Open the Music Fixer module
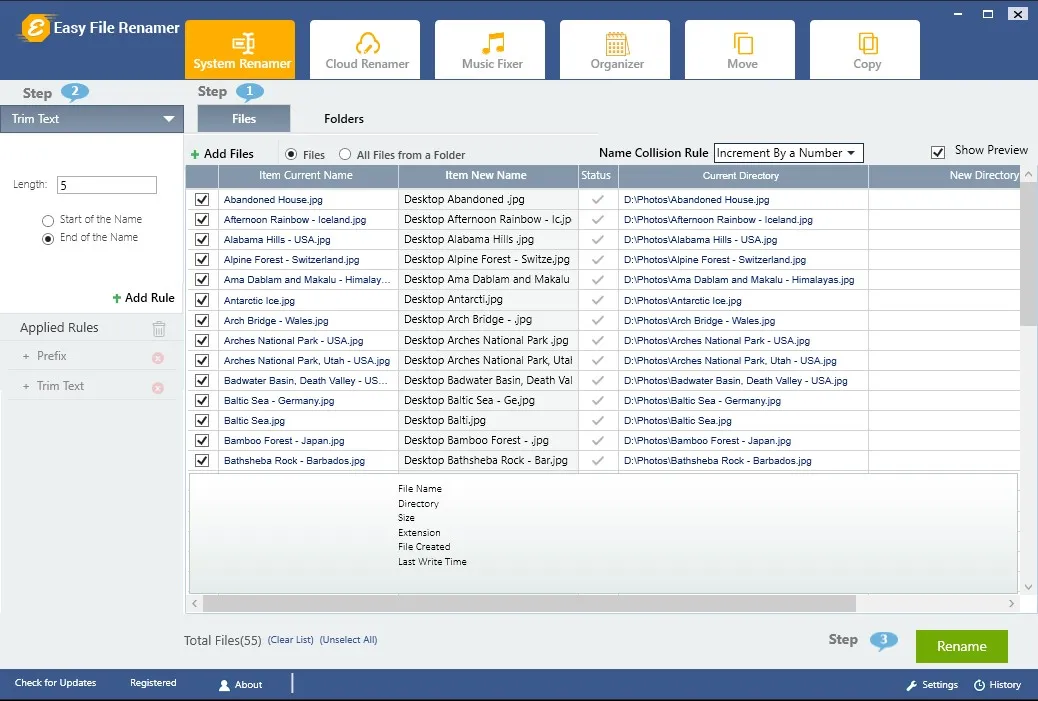Viewport: 1038px width, 701px height. coord(492,50)
